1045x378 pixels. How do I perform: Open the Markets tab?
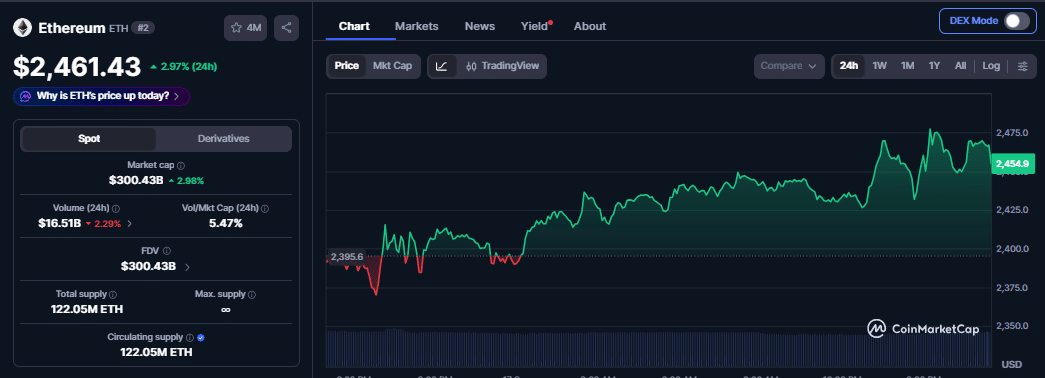pyautogui.click(x=417, y=27)
